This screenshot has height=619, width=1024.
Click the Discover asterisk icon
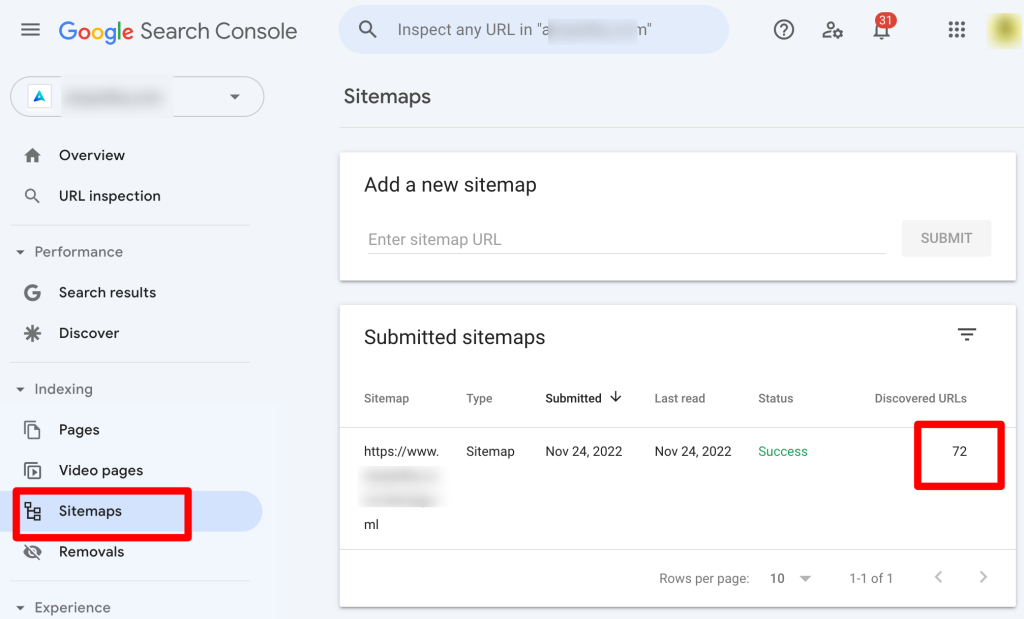32,333
